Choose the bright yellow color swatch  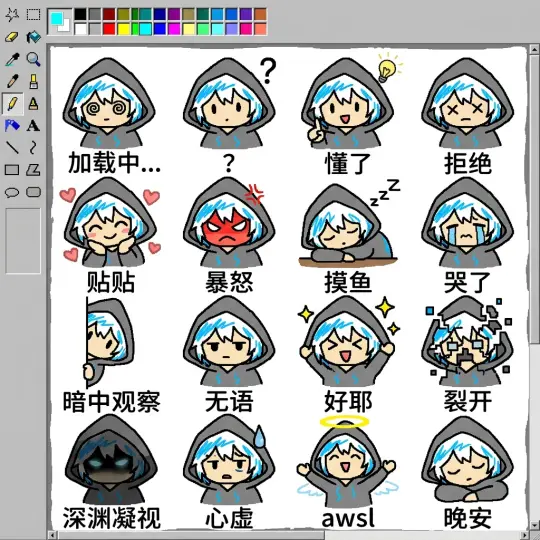(x=124, y=29)
